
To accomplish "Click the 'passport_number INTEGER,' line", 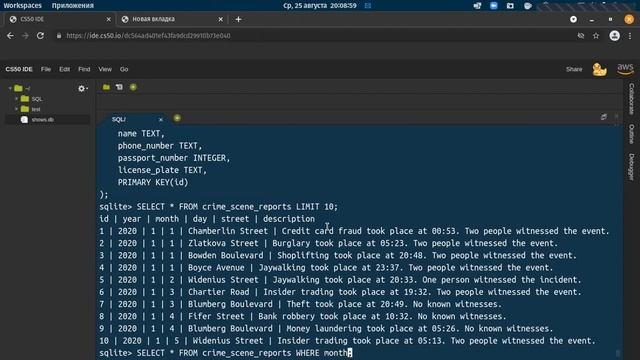I will [174, 158].
